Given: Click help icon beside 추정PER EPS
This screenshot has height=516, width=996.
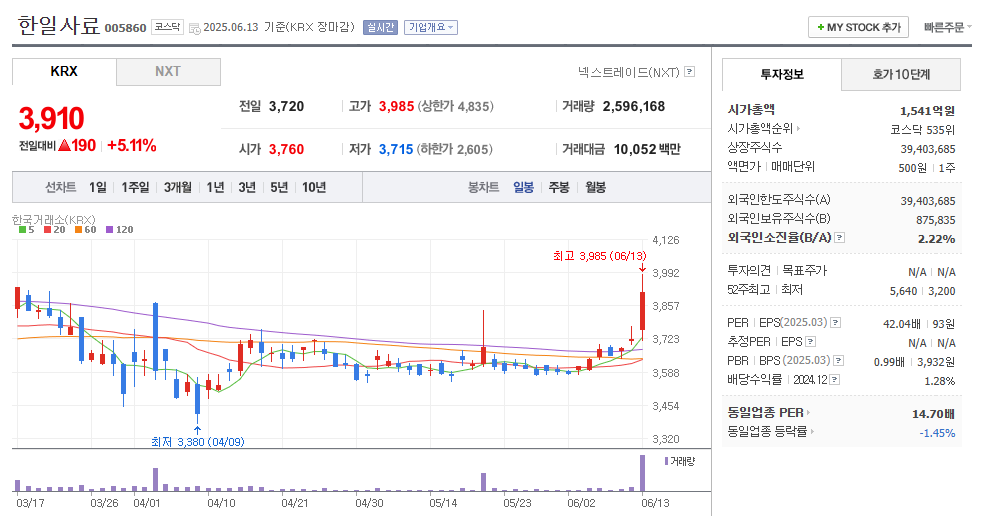Looking at the screenshot, I should click(811, 342).
